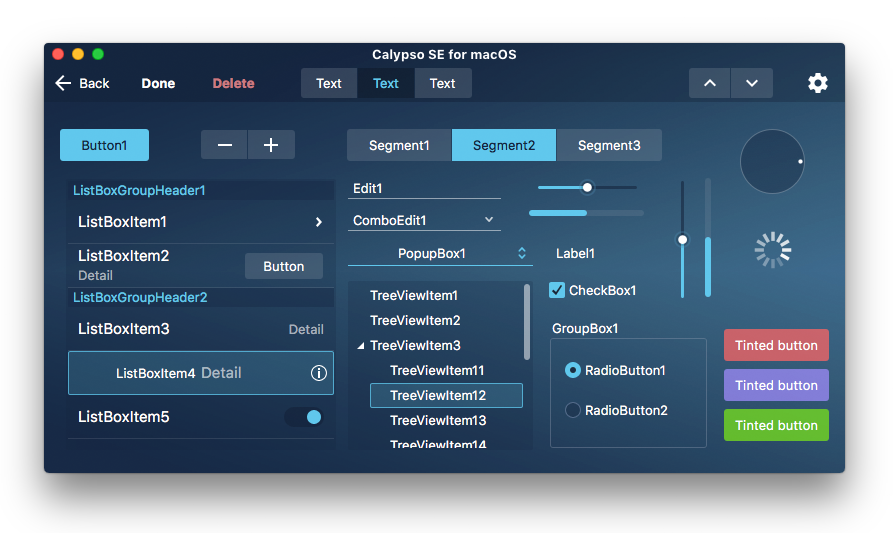Viewport: 895px width, 533px height.
Task: Click the horizontal progress bar
Action: (x=586, y=213)
